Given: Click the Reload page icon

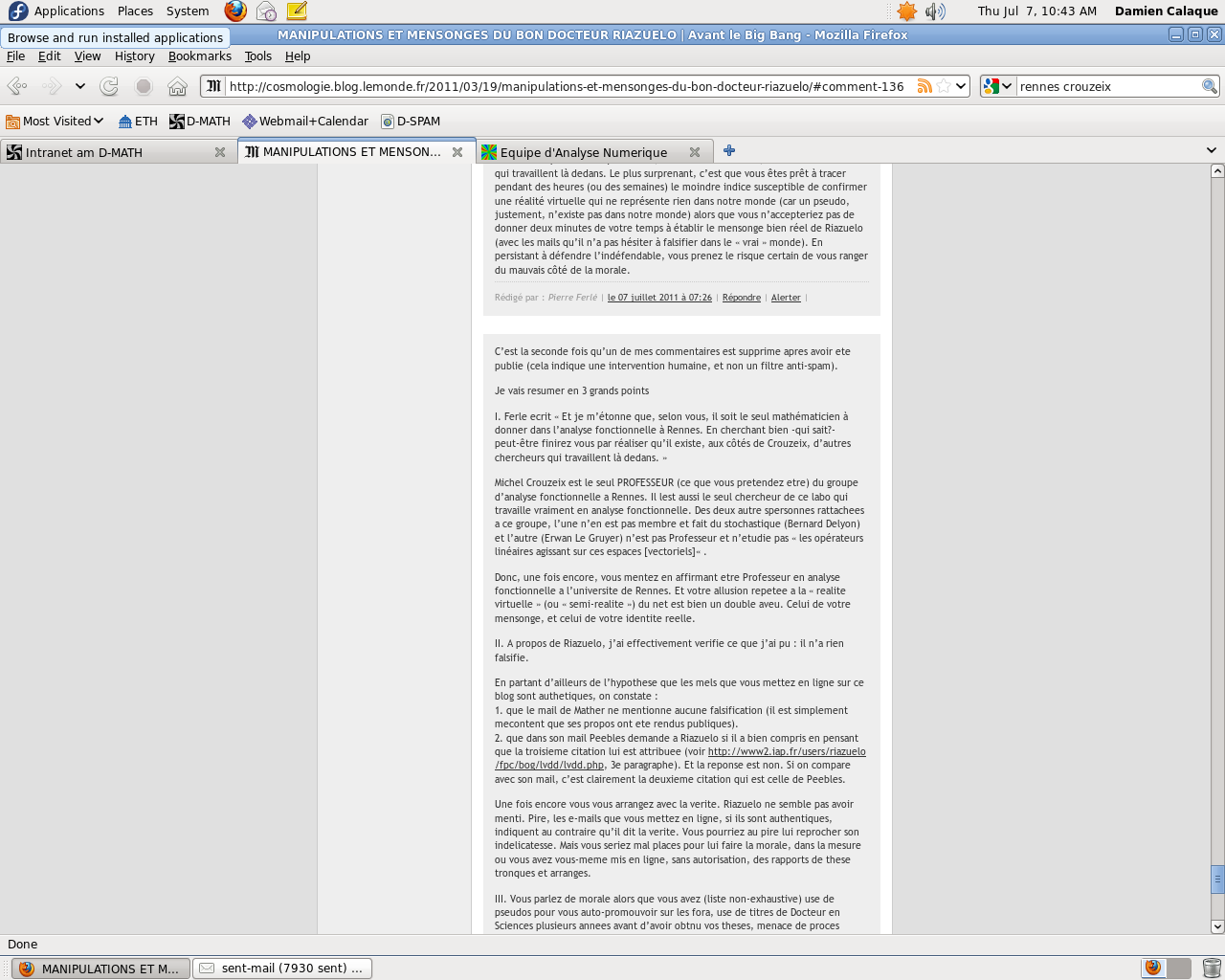Looking at the screenshot, I should (x=109, y=86).
